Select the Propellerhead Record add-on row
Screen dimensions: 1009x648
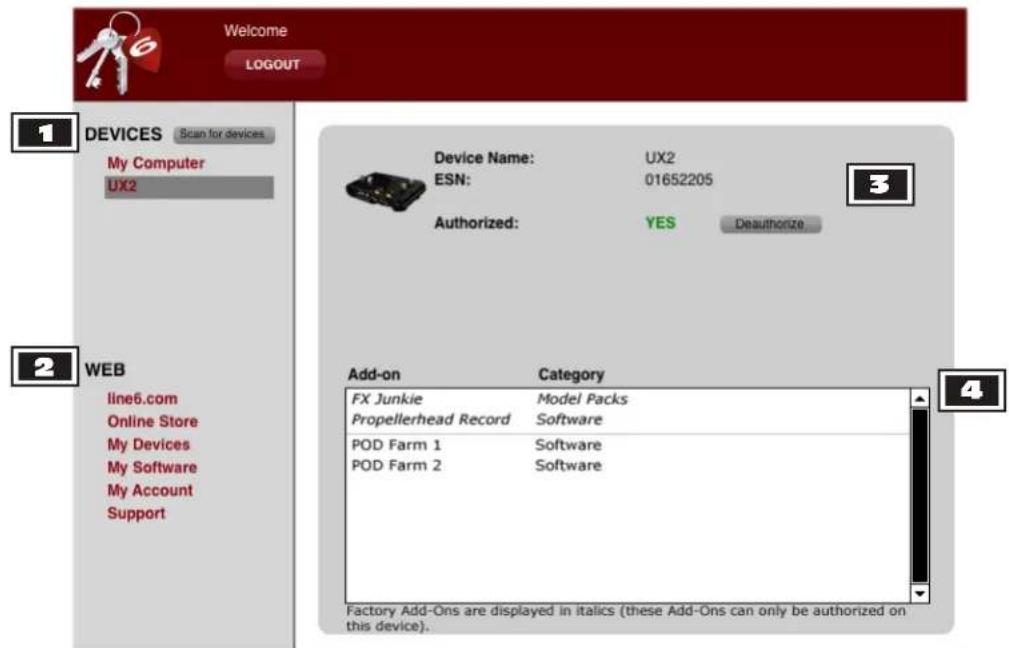coord(628,420)
